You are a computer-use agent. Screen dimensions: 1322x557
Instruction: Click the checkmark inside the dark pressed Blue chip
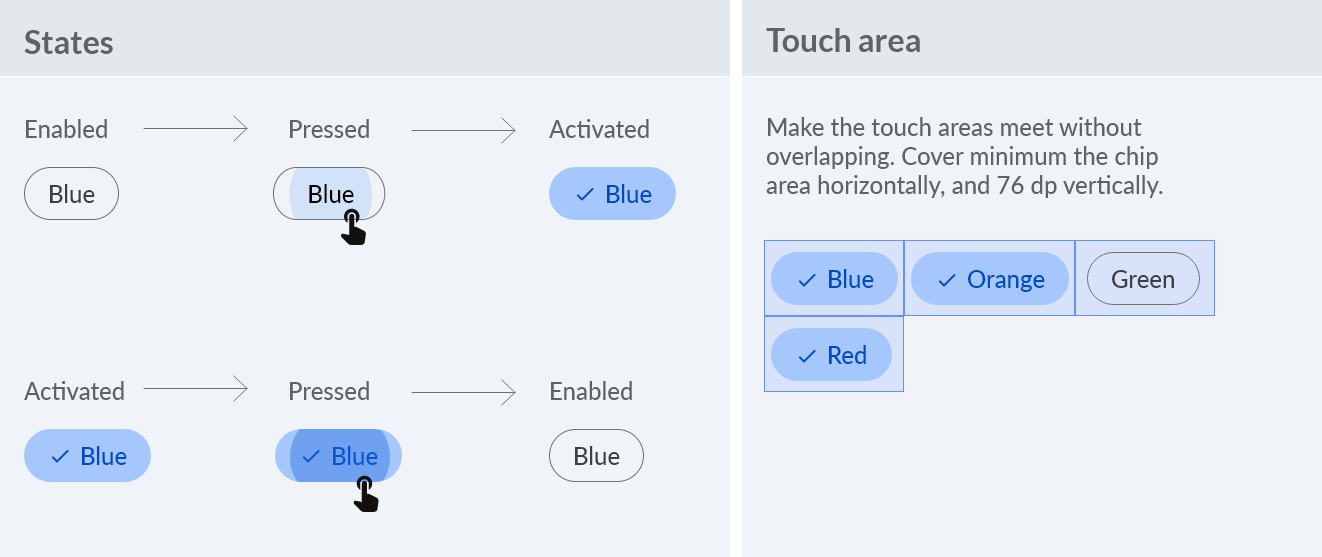point(311,457)
